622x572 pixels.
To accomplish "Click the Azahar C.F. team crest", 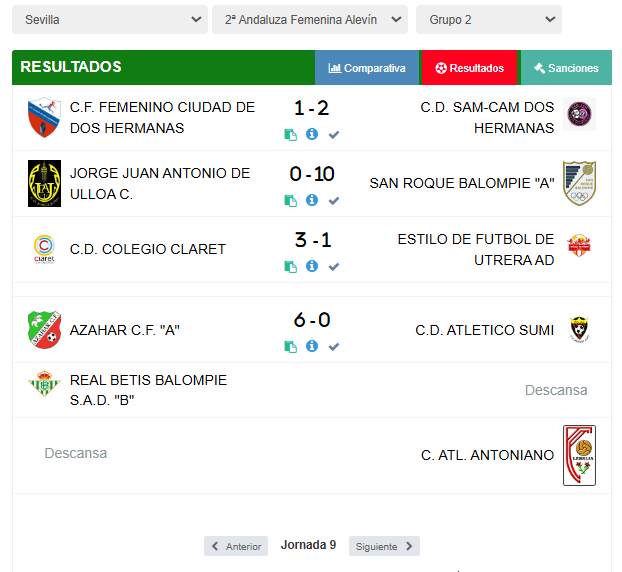I will pyautogui.click(x=44, y=330).
